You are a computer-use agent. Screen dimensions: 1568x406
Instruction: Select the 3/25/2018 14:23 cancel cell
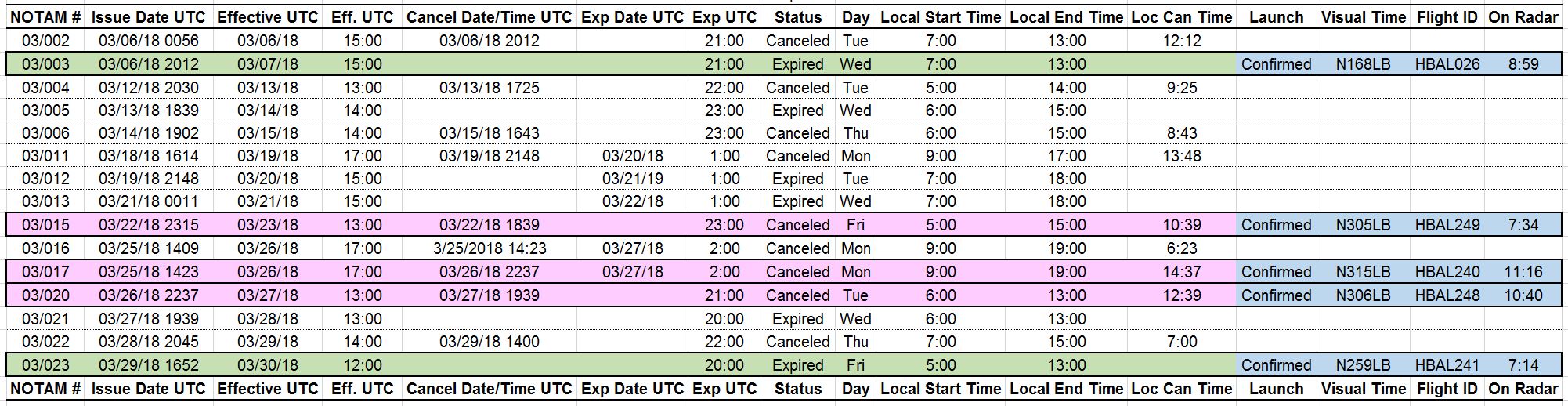pyautogui.click(x=490, y=248)
